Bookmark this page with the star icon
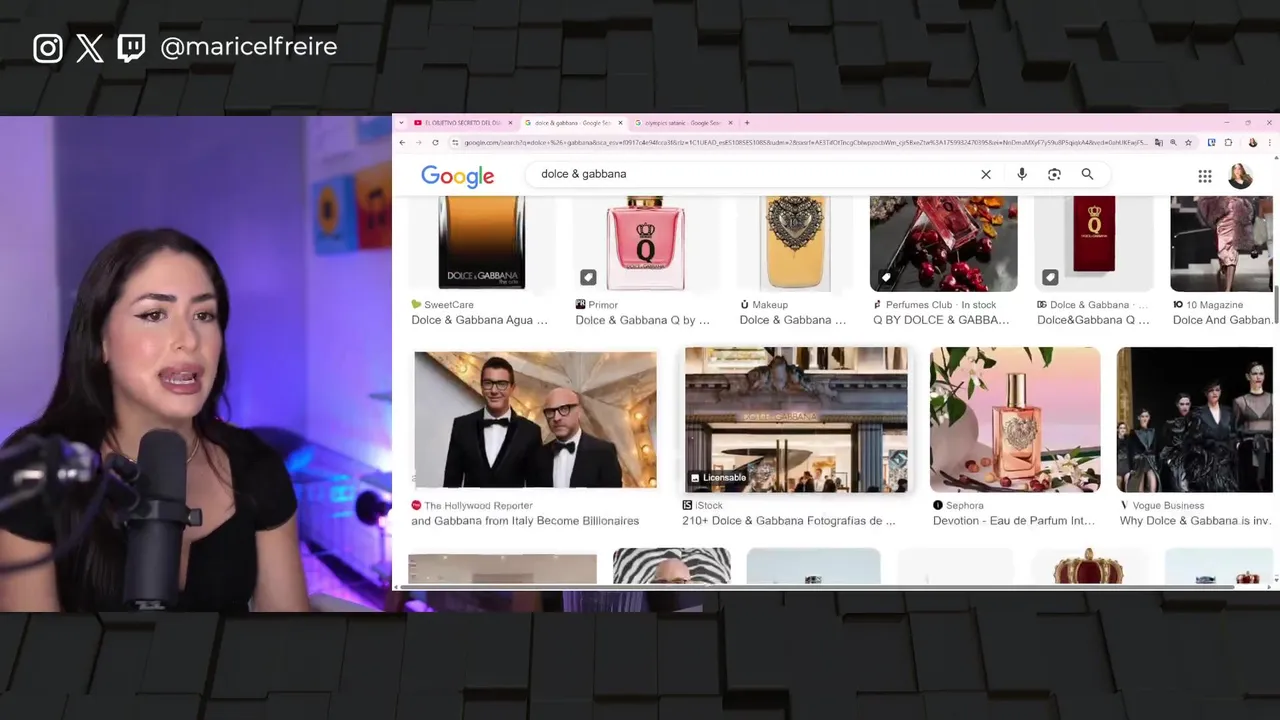 coord(1188,143)
